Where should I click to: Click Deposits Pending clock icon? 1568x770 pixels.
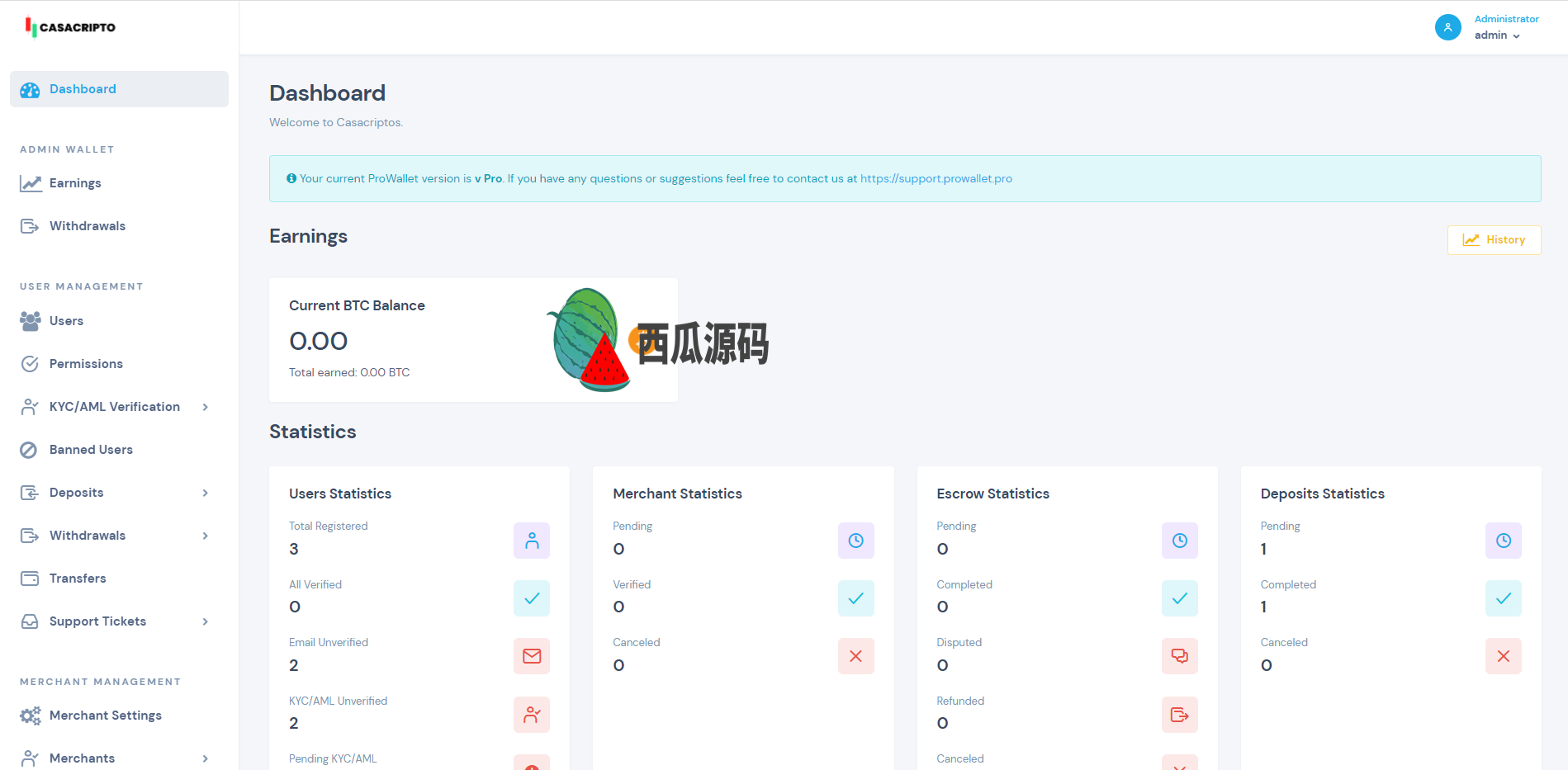(1504, 541)
